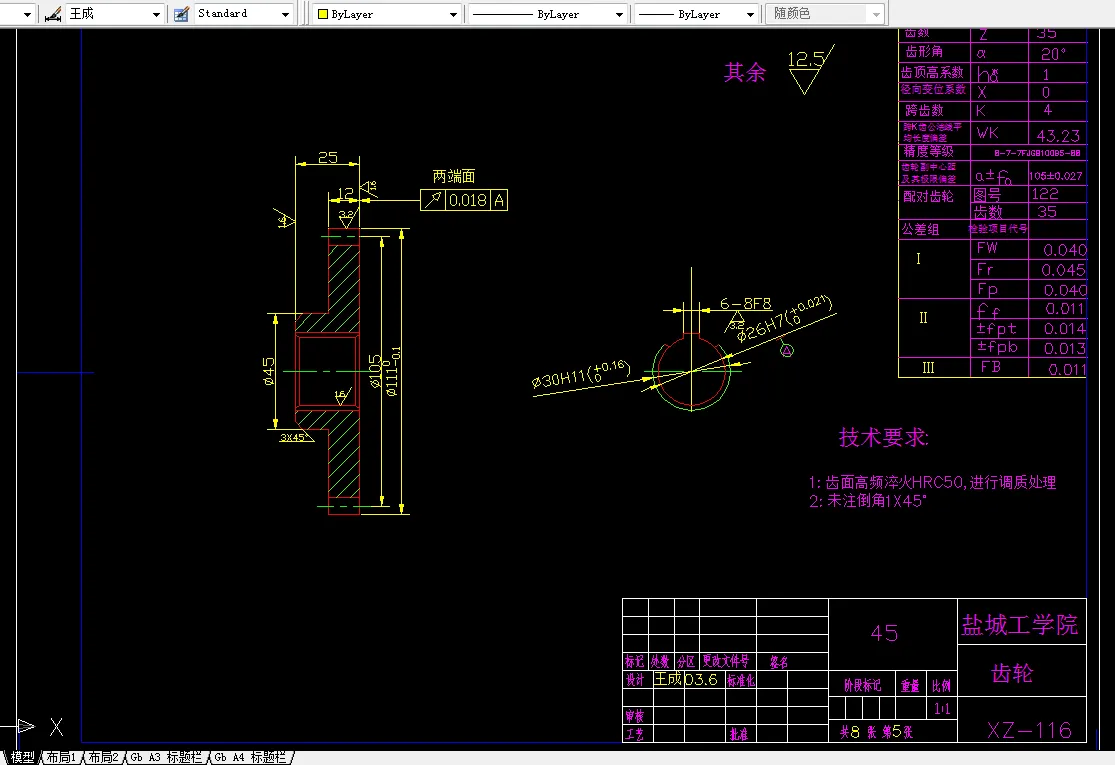Select the datum A circle marker
Image resolution: width=1115 pixels, height=765 pixels.
pos(786,351)
